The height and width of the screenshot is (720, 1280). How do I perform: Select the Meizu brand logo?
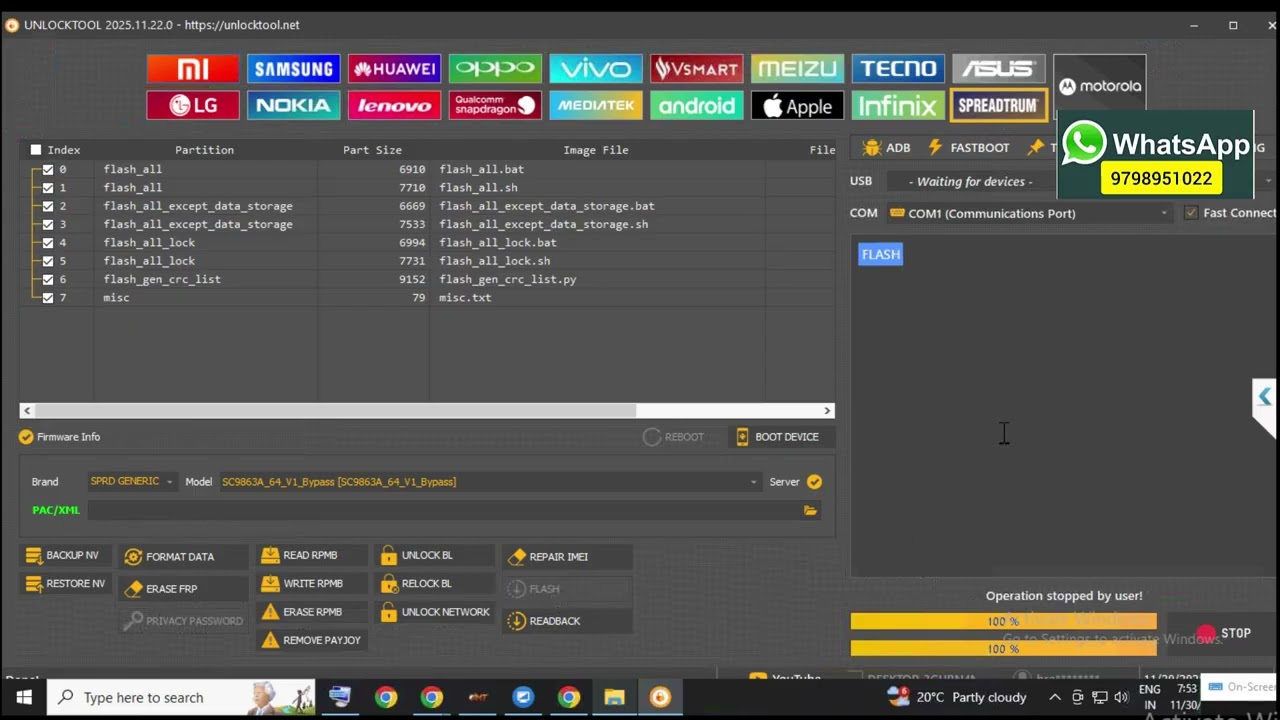[x=797, y=68]
